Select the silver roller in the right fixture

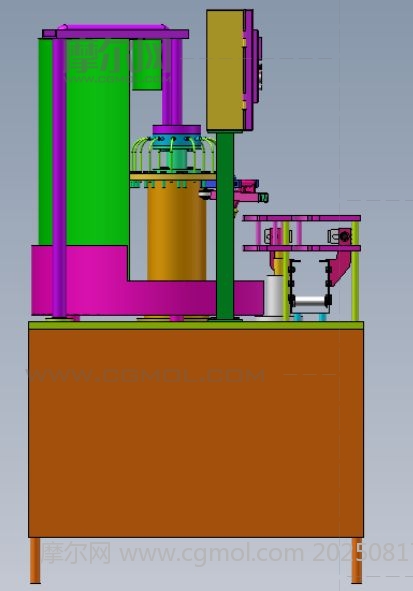click(x=309, y=301)
